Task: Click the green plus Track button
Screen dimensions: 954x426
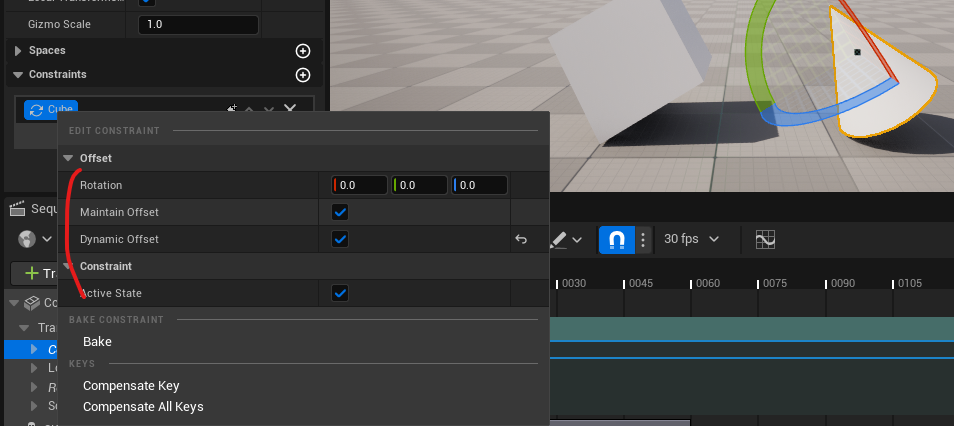Action: [x=35, y=273]
